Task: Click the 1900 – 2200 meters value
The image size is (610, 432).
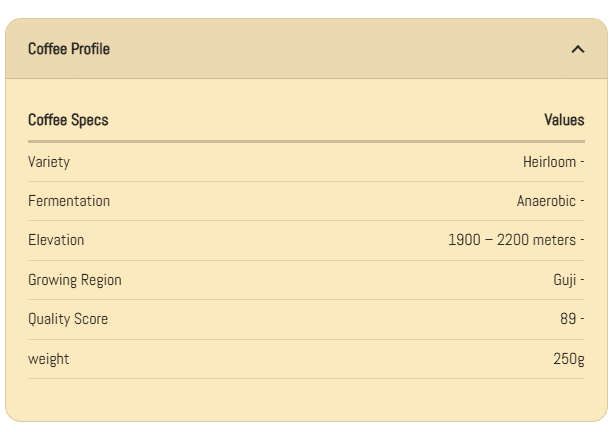Action: pos(512,240)
